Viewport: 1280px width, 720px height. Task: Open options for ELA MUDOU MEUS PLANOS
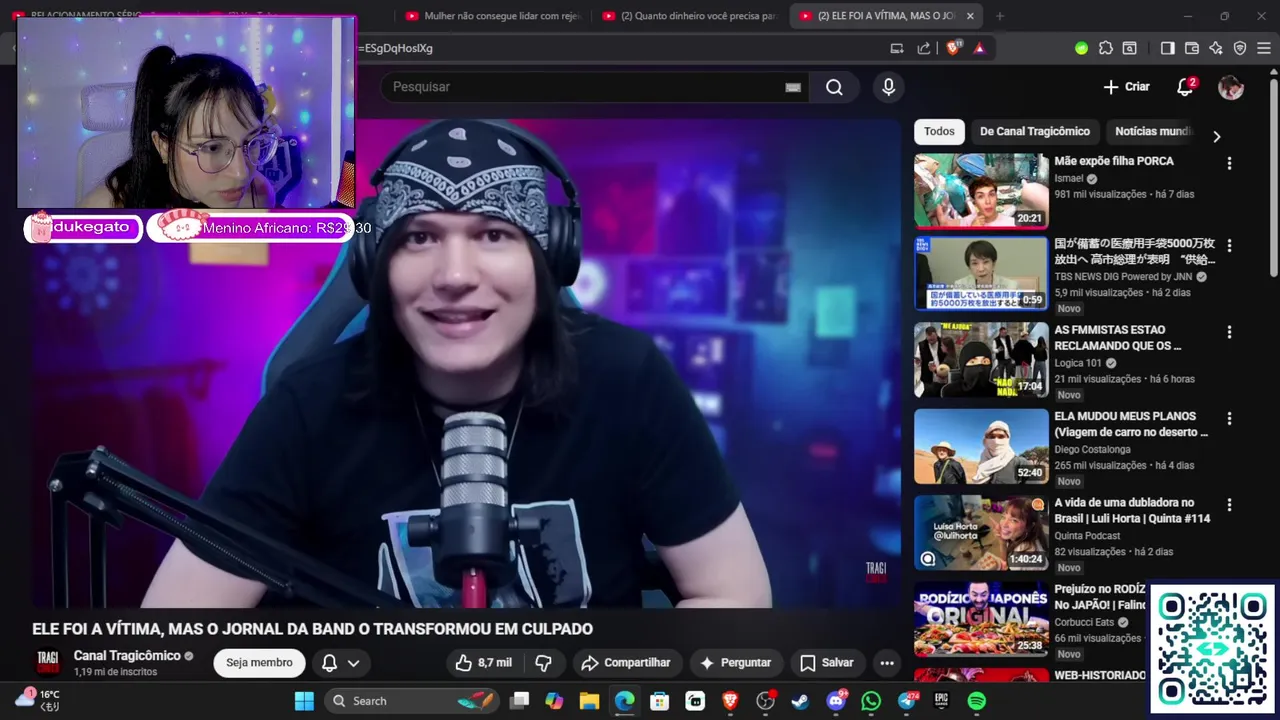coord(1229,418)
